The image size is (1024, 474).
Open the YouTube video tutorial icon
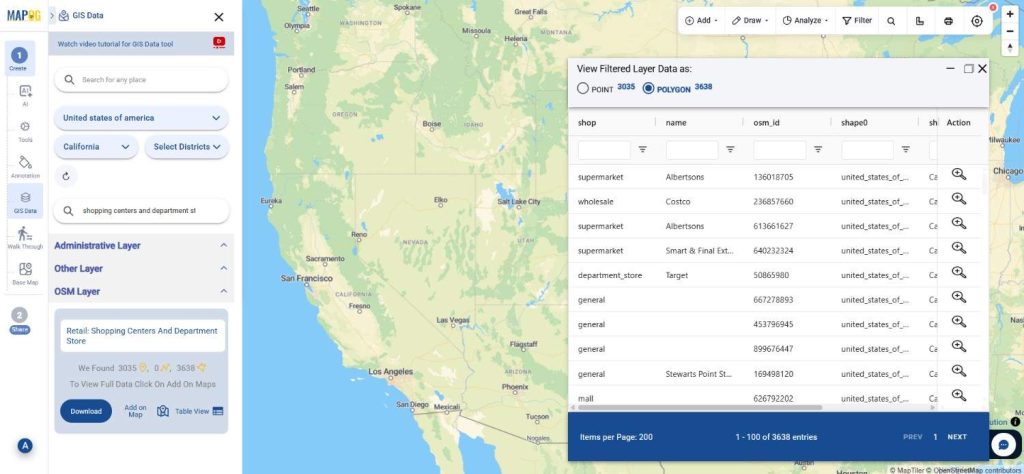219,42
